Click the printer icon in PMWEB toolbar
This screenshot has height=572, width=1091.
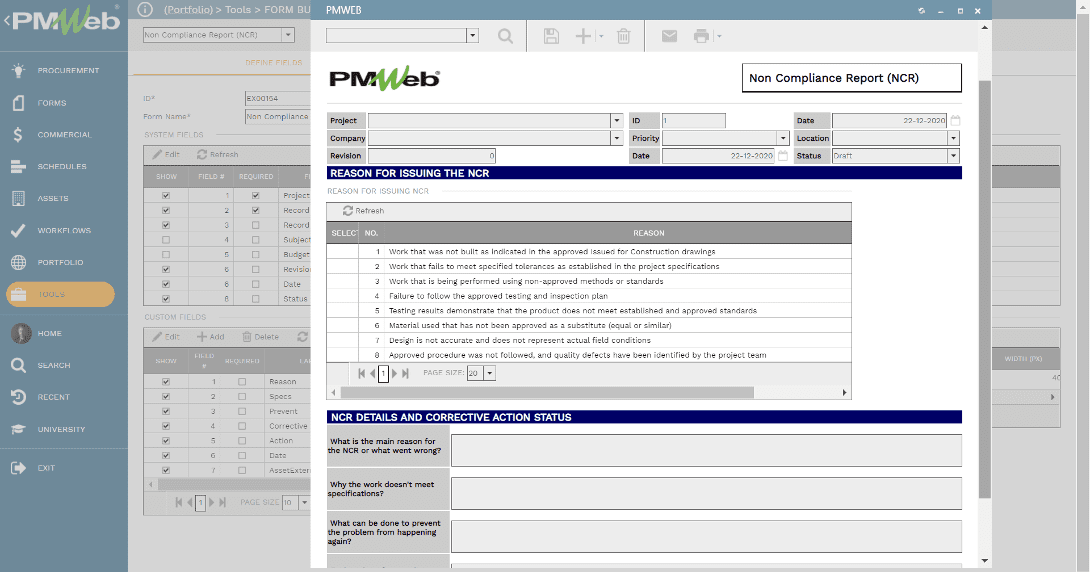(x=701, y=36)
